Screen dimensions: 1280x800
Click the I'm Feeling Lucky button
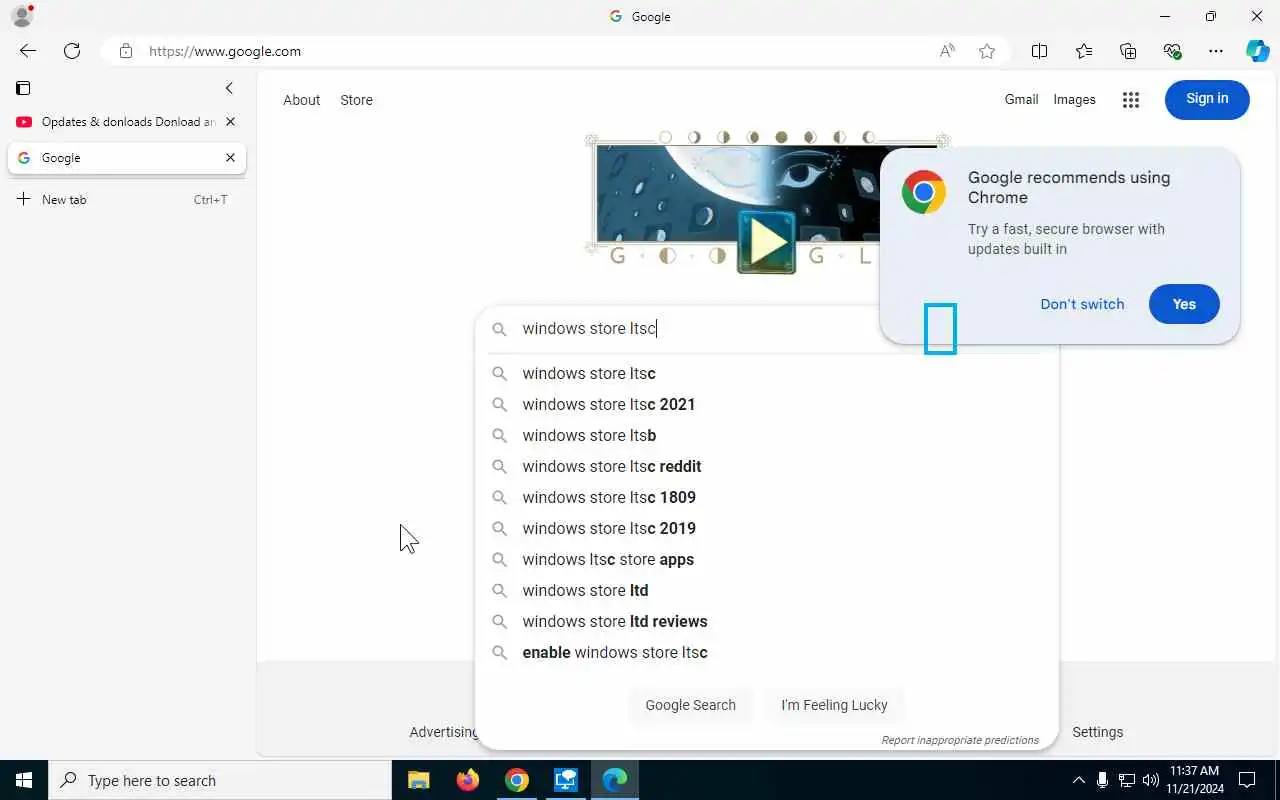coord(834,705)
